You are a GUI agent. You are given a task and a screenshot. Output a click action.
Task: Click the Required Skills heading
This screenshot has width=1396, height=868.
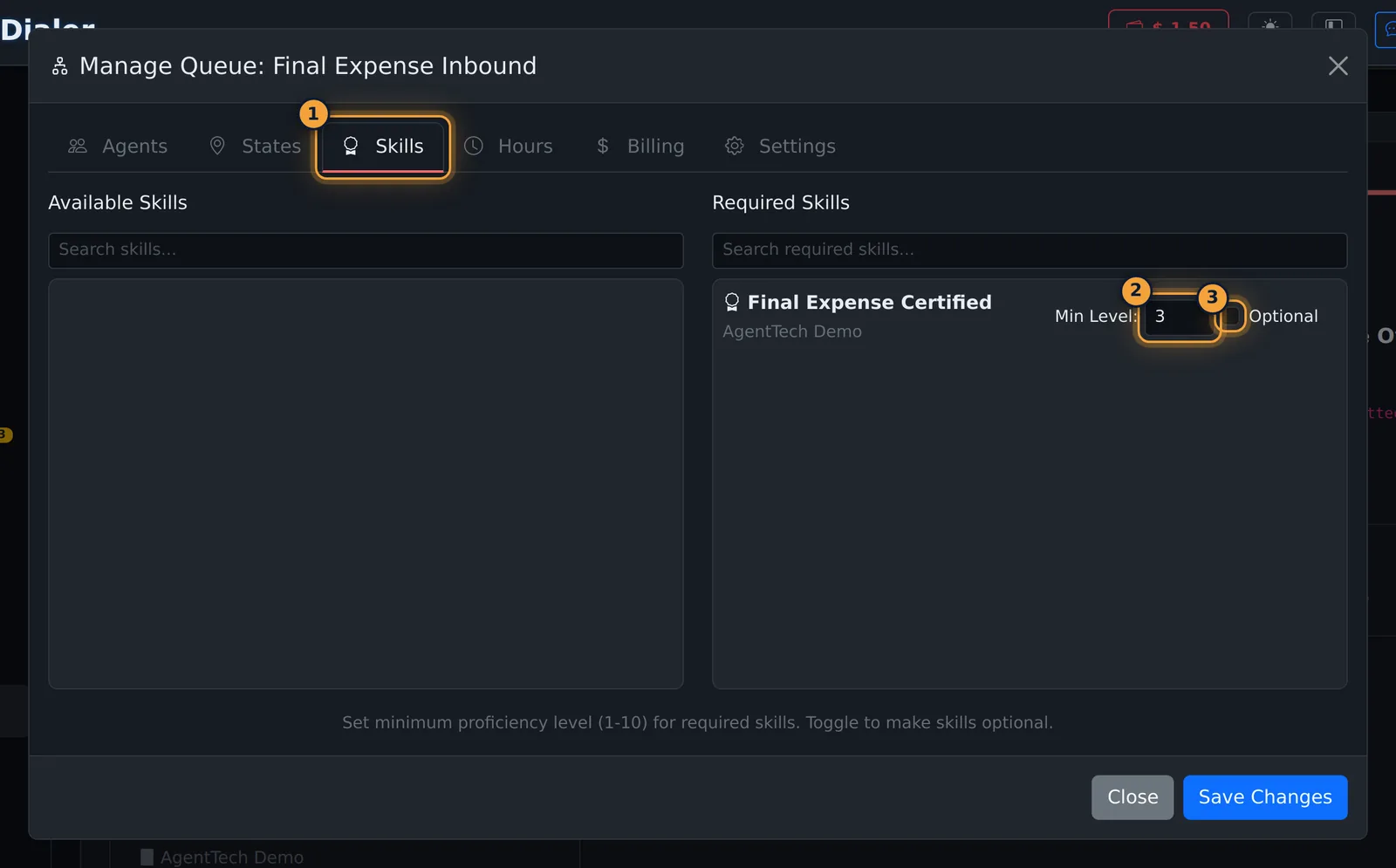click(781, 202)
